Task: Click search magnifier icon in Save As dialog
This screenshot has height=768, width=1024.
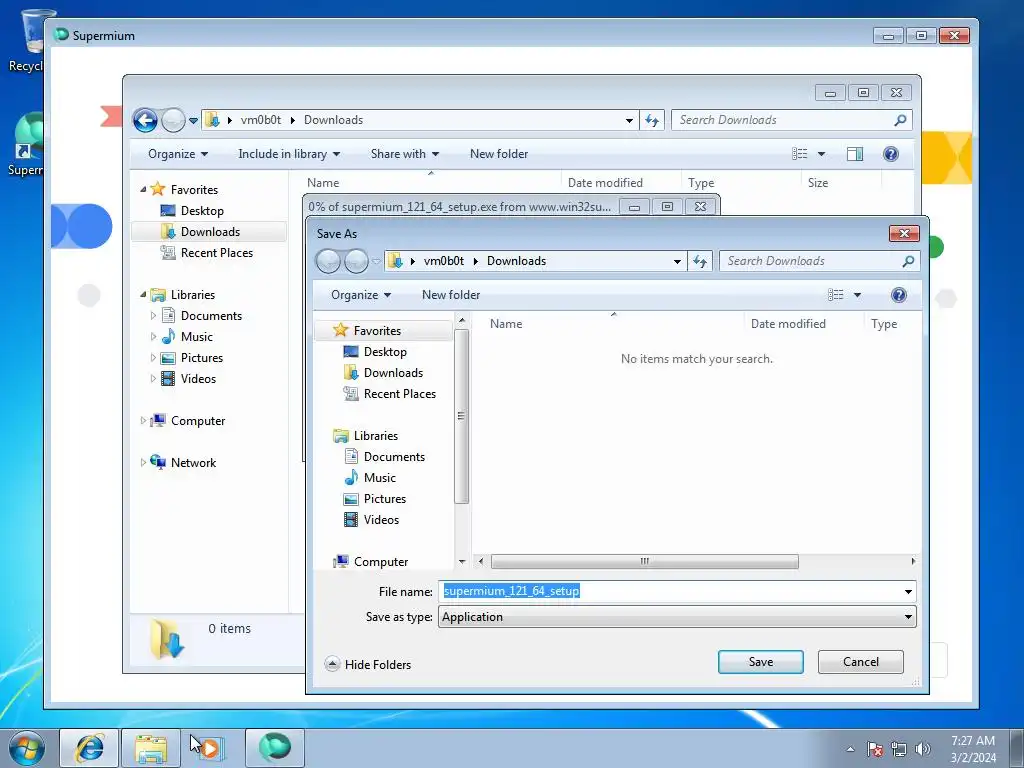Action: click(x=908, y=261)
